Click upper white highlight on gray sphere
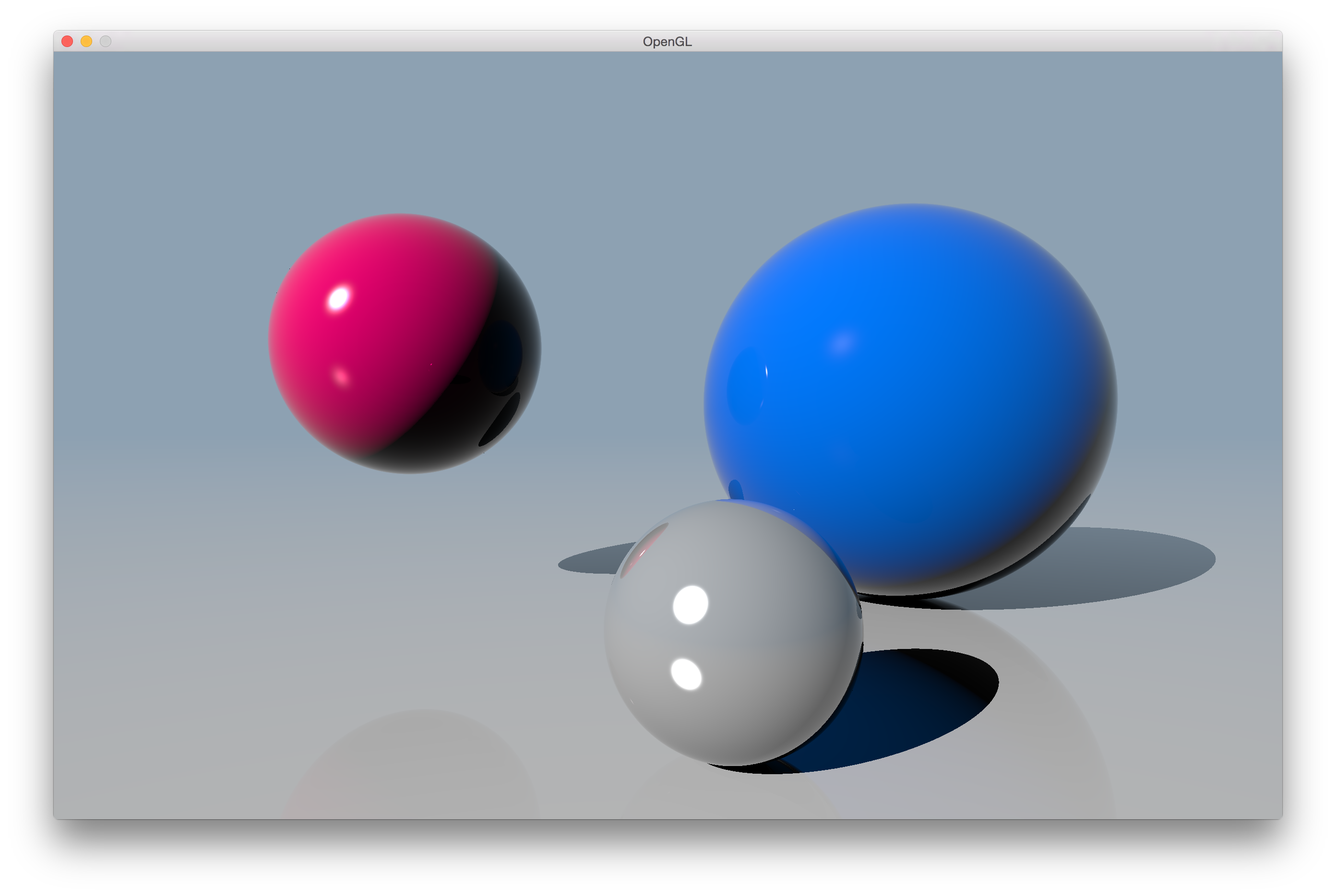This screenshot has width=1336, height=896. tap(691, 604)
